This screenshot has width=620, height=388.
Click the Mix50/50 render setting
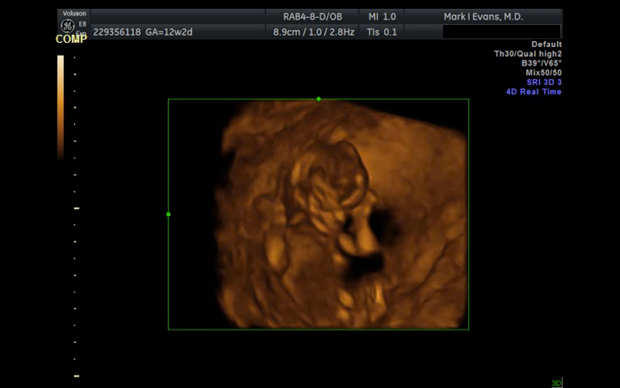[x=544, y=73]
